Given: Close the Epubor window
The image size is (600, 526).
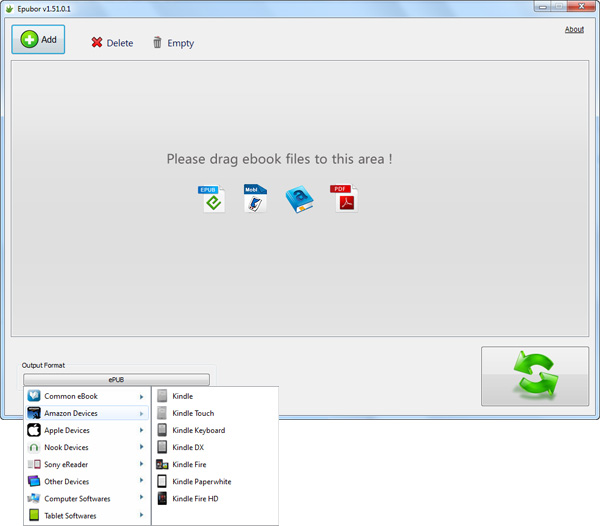Looking at the screenshot, I should click(x=581, y=7).
